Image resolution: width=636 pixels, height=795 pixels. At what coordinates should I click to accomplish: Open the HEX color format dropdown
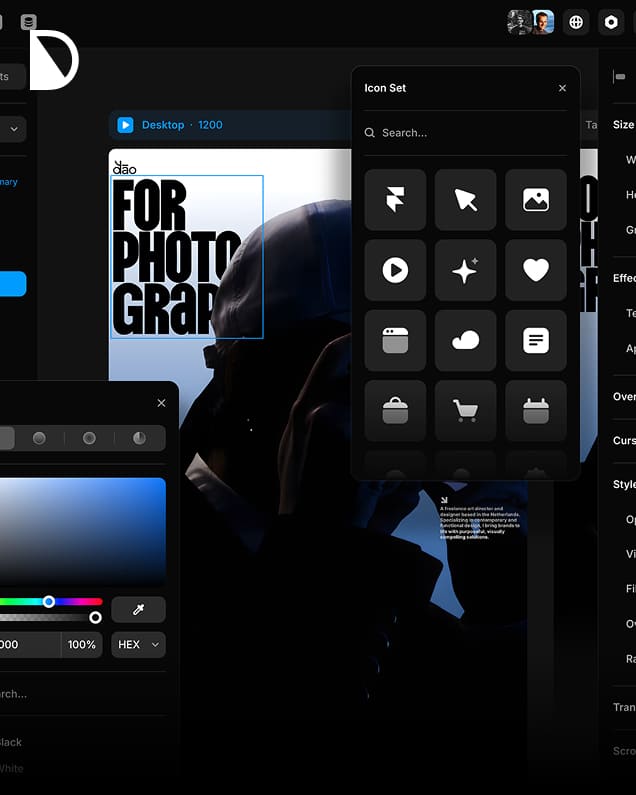138,645
